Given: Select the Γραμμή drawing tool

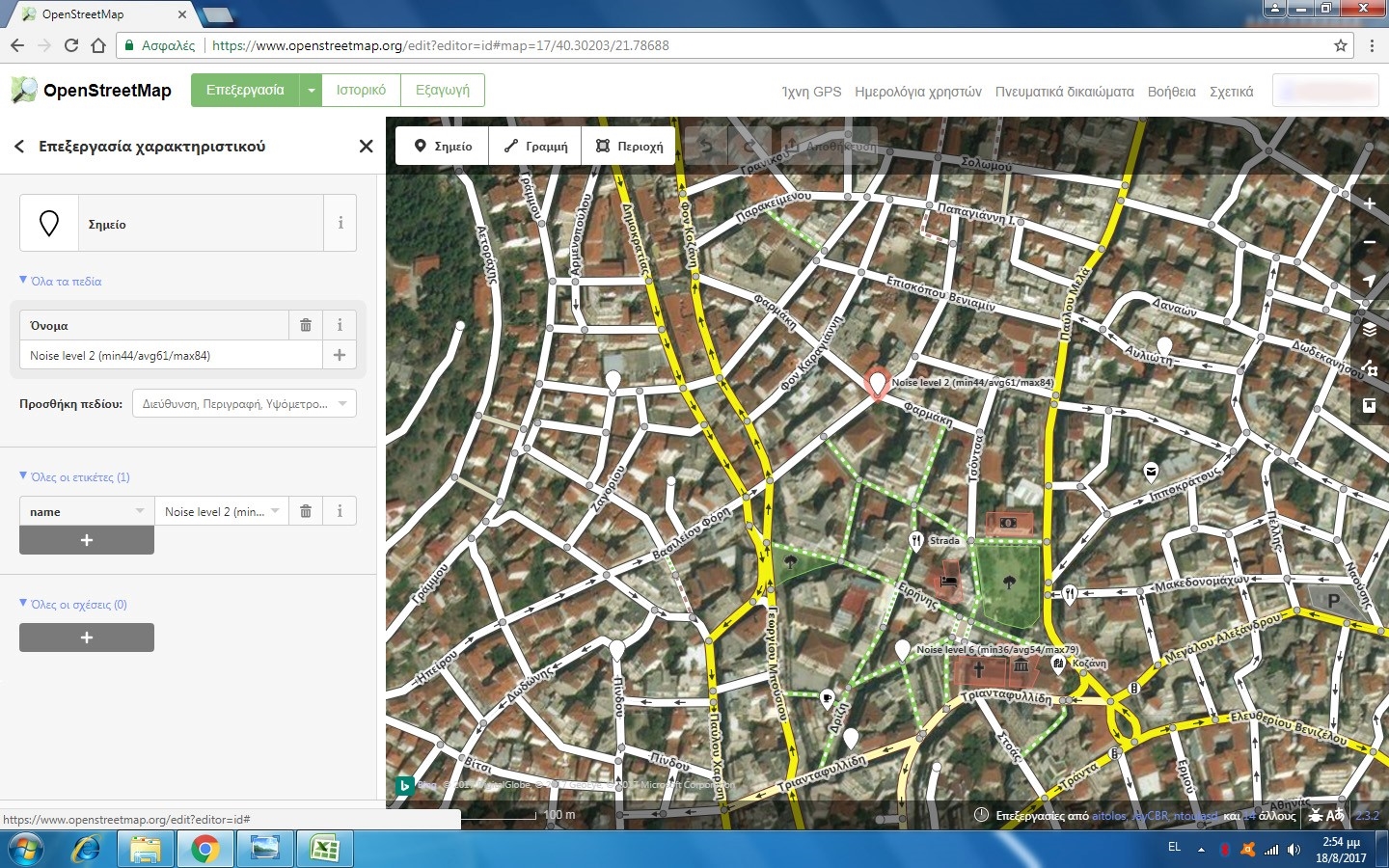Looking at the screenshot, I should [x=535, y=147].
